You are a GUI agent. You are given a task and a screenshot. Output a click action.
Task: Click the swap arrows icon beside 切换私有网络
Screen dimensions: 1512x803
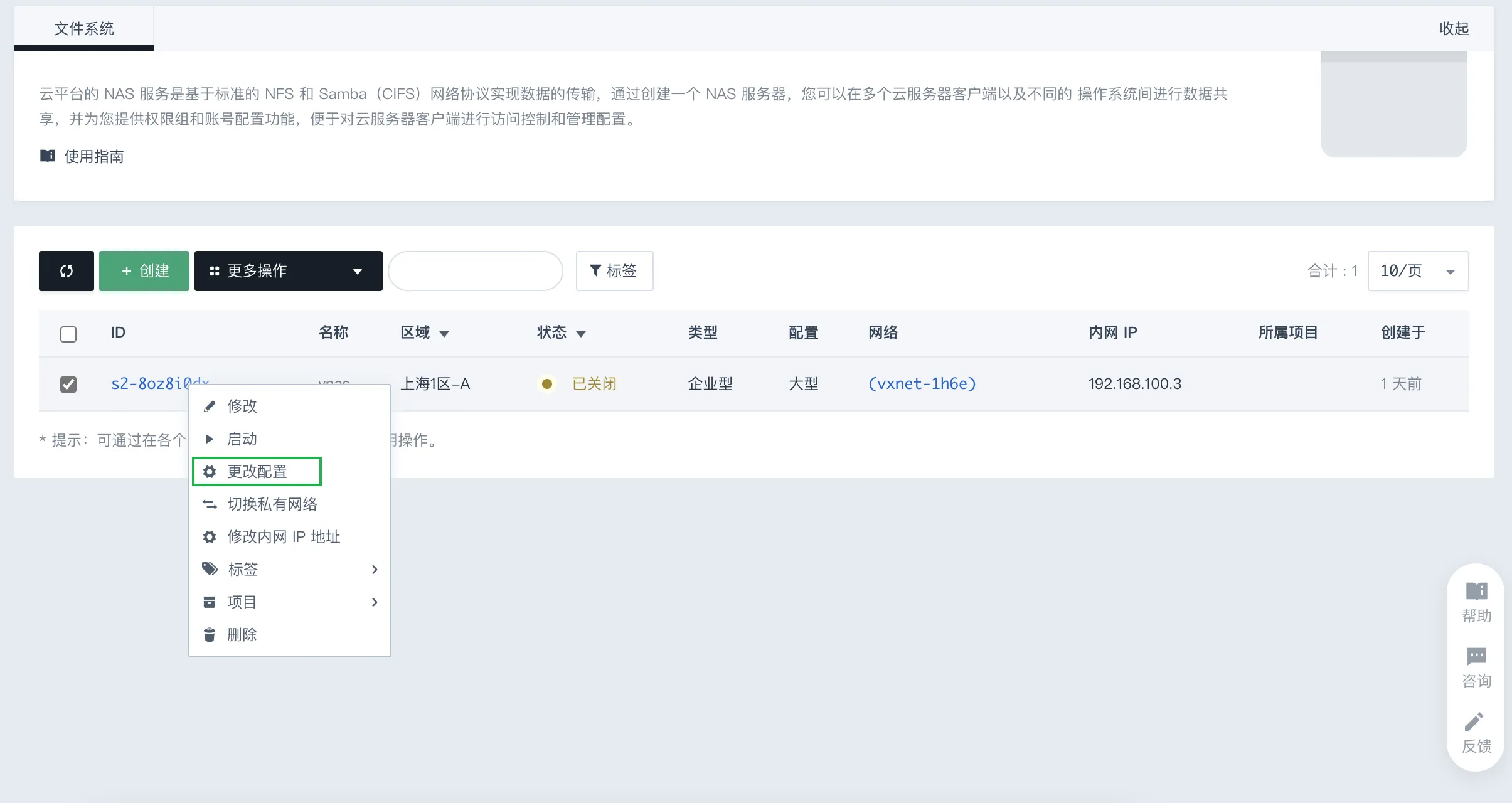(210, 504)
